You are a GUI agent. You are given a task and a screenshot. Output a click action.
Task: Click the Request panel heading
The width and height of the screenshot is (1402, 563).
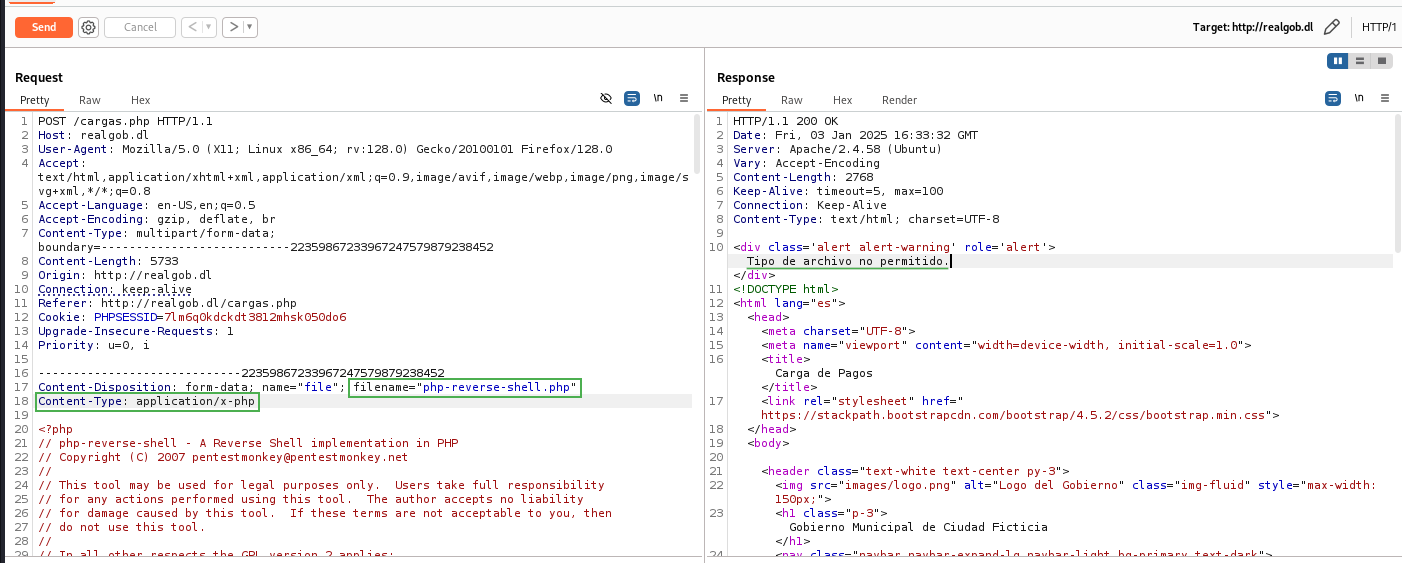click(39, 77)
